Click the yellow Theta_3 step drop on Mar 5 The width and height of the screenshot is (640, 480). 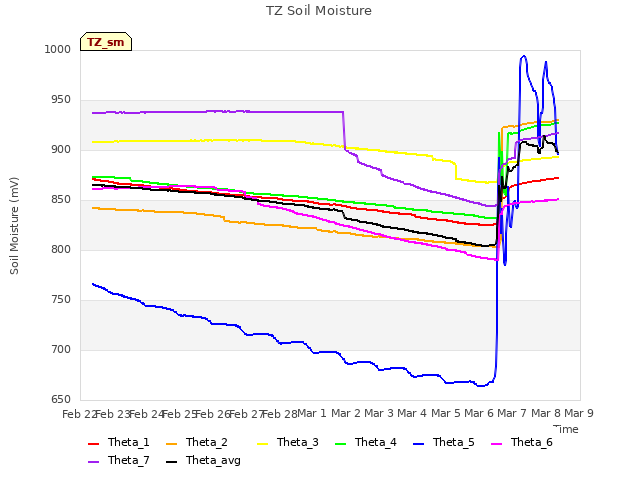456,171
